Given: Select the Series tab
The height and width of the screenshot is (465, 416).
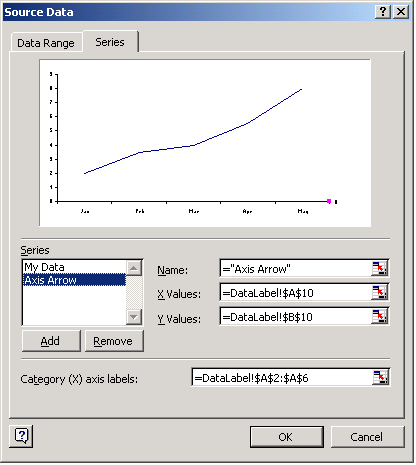Looking at the screenshot, I should (x=110, y=42).
